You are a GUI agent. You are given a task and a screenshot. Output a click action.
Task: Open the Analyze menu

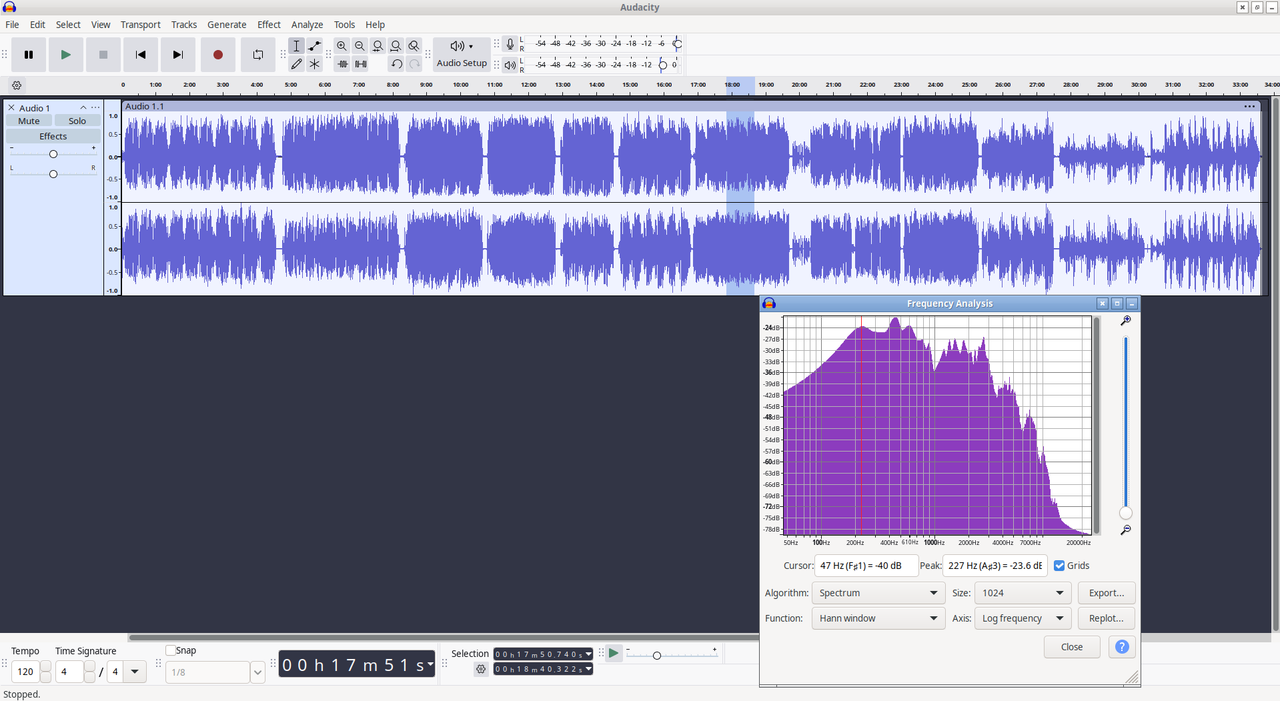point(307,24)
